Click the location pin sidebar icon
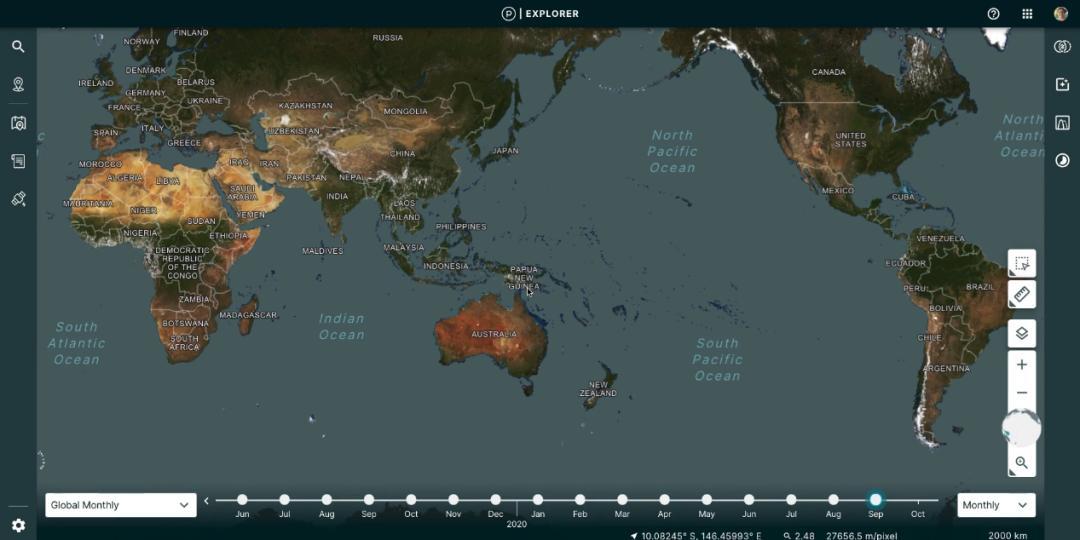This screenshot has height=540, width=1080. tap(18, 85)
